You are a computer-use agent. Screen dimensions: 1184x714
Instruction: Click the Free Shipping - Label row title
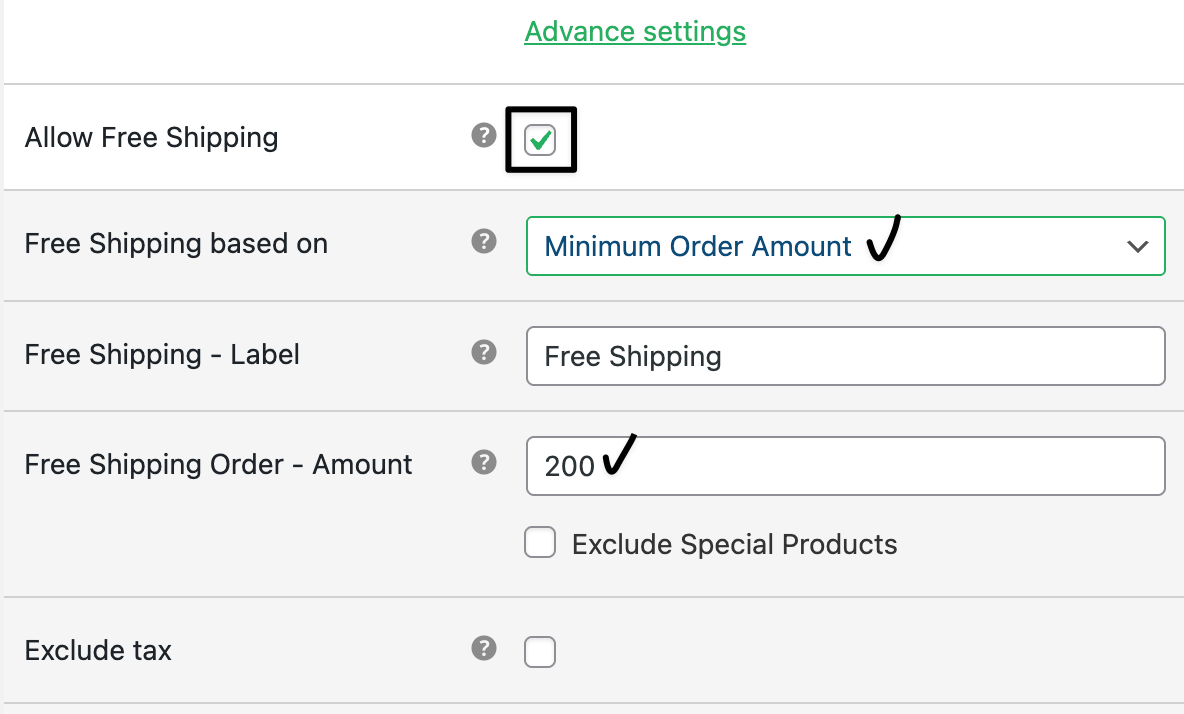[162, 355]
